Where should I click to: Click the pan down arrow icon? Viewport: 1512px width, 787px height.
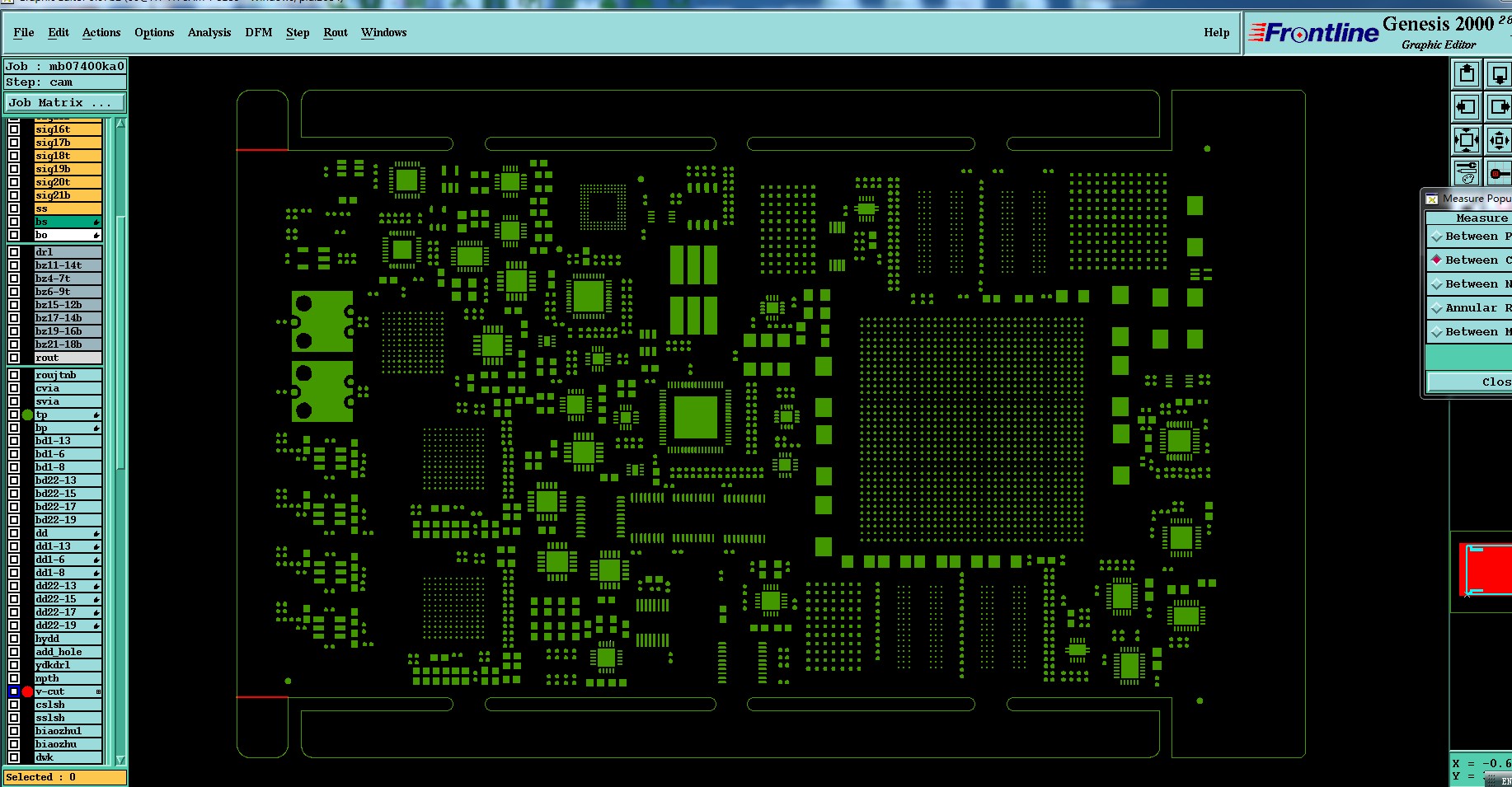[1499, 74]
